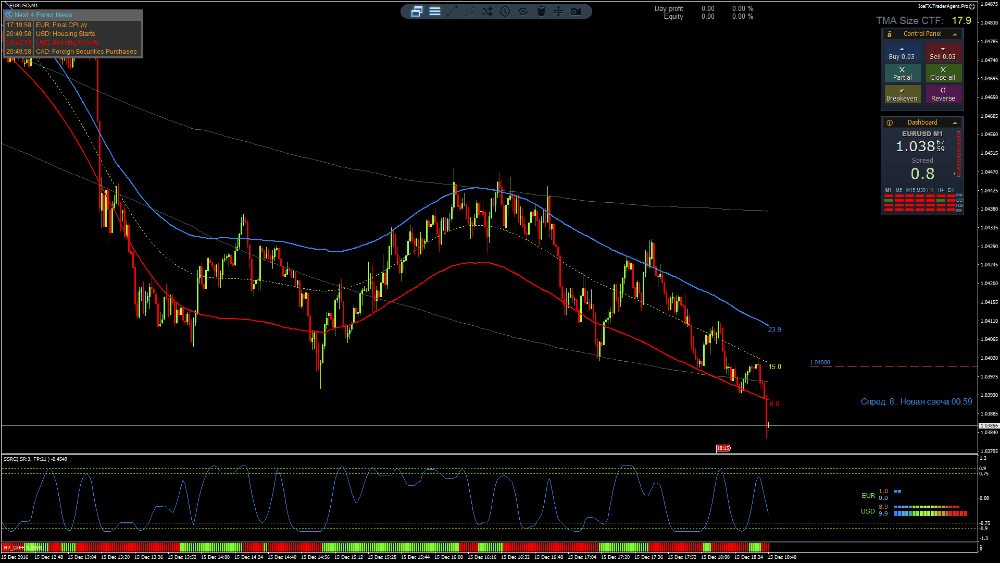Screen dimensions: 1000x563
Task: Collapse the Dashboard panel with its arrow
Action: (x=955, y=123)
